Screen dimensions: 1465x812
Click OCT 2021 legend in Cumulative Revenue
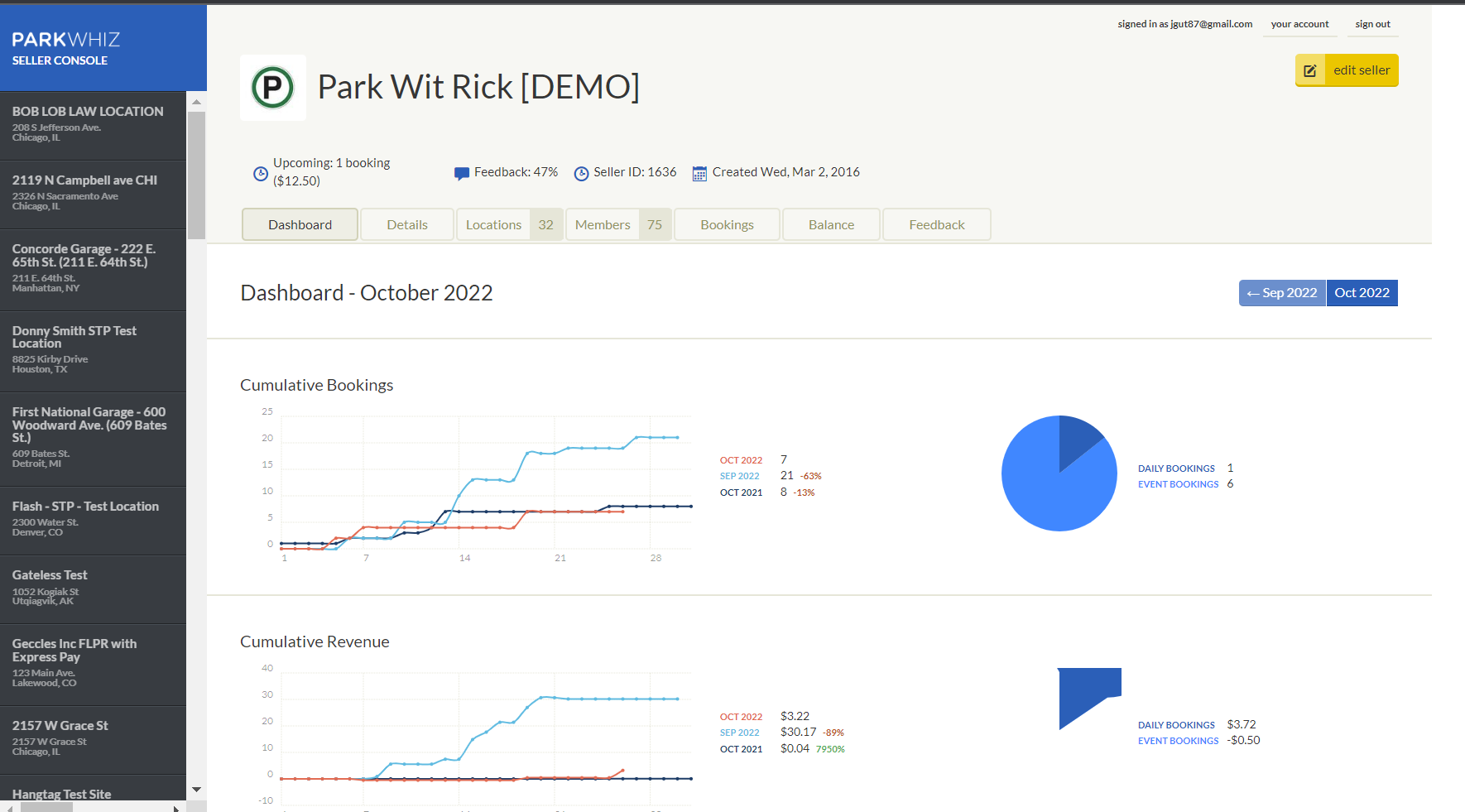[x=741, y=749]
